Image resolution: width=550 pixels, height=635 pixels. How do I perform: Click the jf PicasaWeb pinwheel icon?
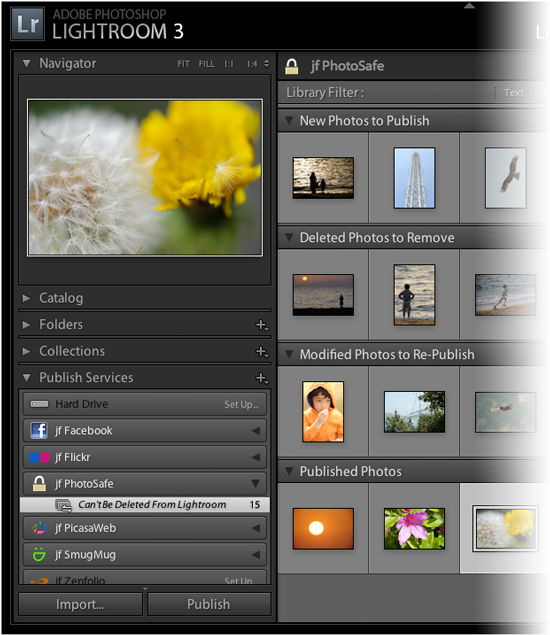pos(39,528)
